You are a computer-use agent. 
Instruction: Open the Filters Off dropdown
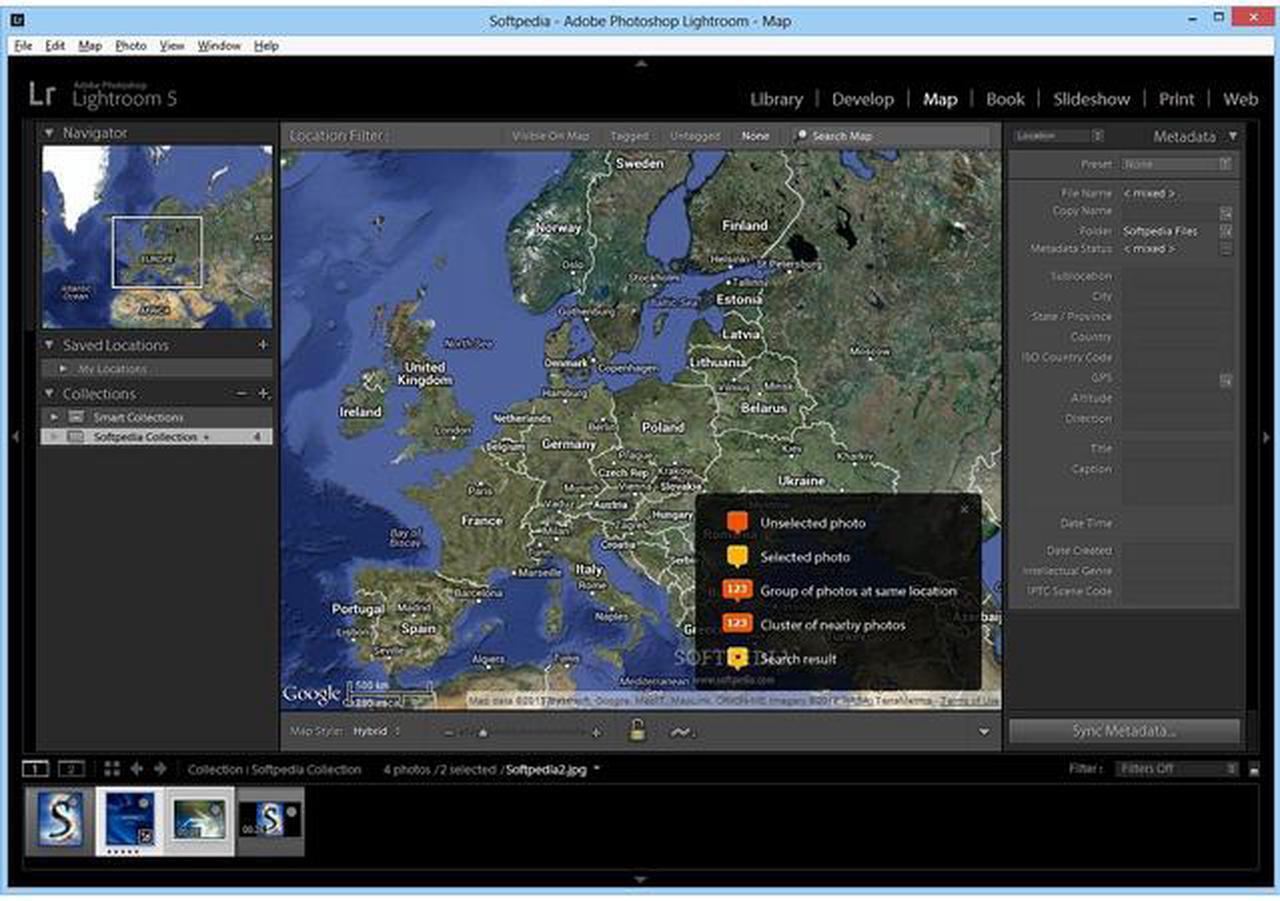pos(1177,769)
